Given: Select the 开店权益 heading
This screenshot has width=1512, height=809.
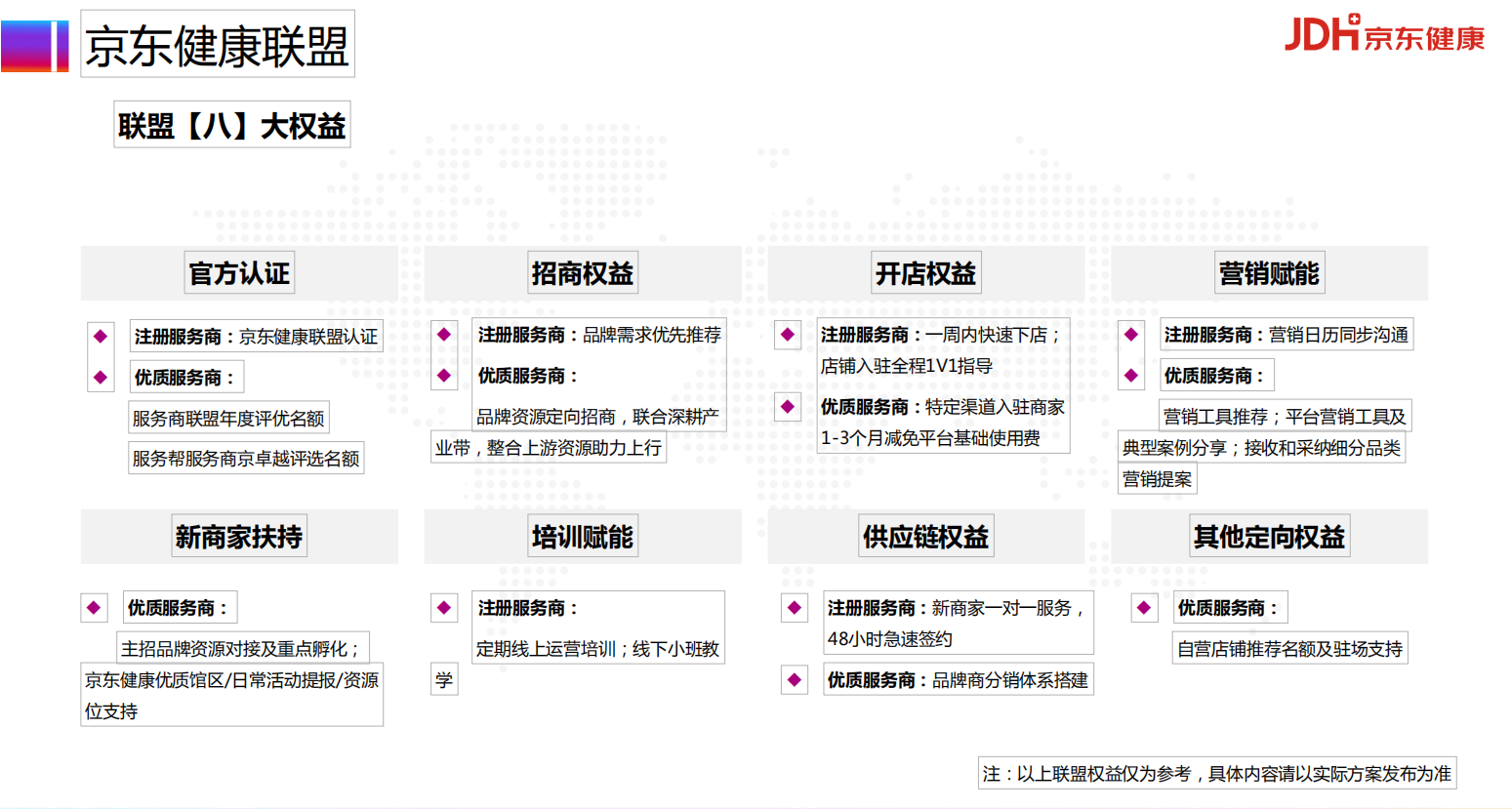Looking at the screenshot, I should point(926,273).
